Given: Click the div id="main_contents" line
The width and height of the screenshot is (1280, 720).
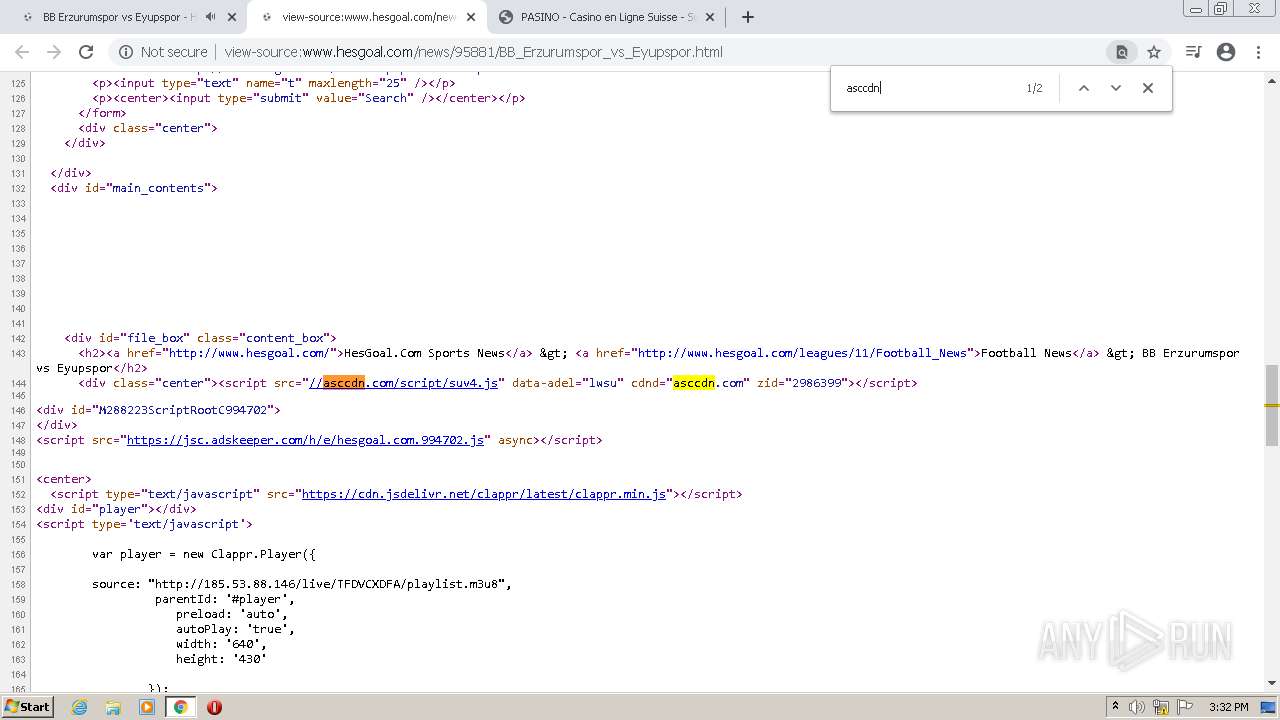Looking at the screenshot, I should (134, 188).
